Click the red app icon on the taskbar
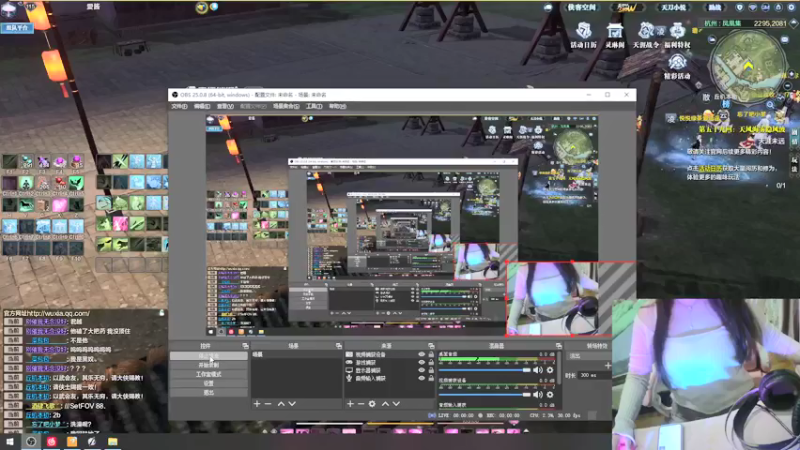The image size is (800, 450). [52, 442]
